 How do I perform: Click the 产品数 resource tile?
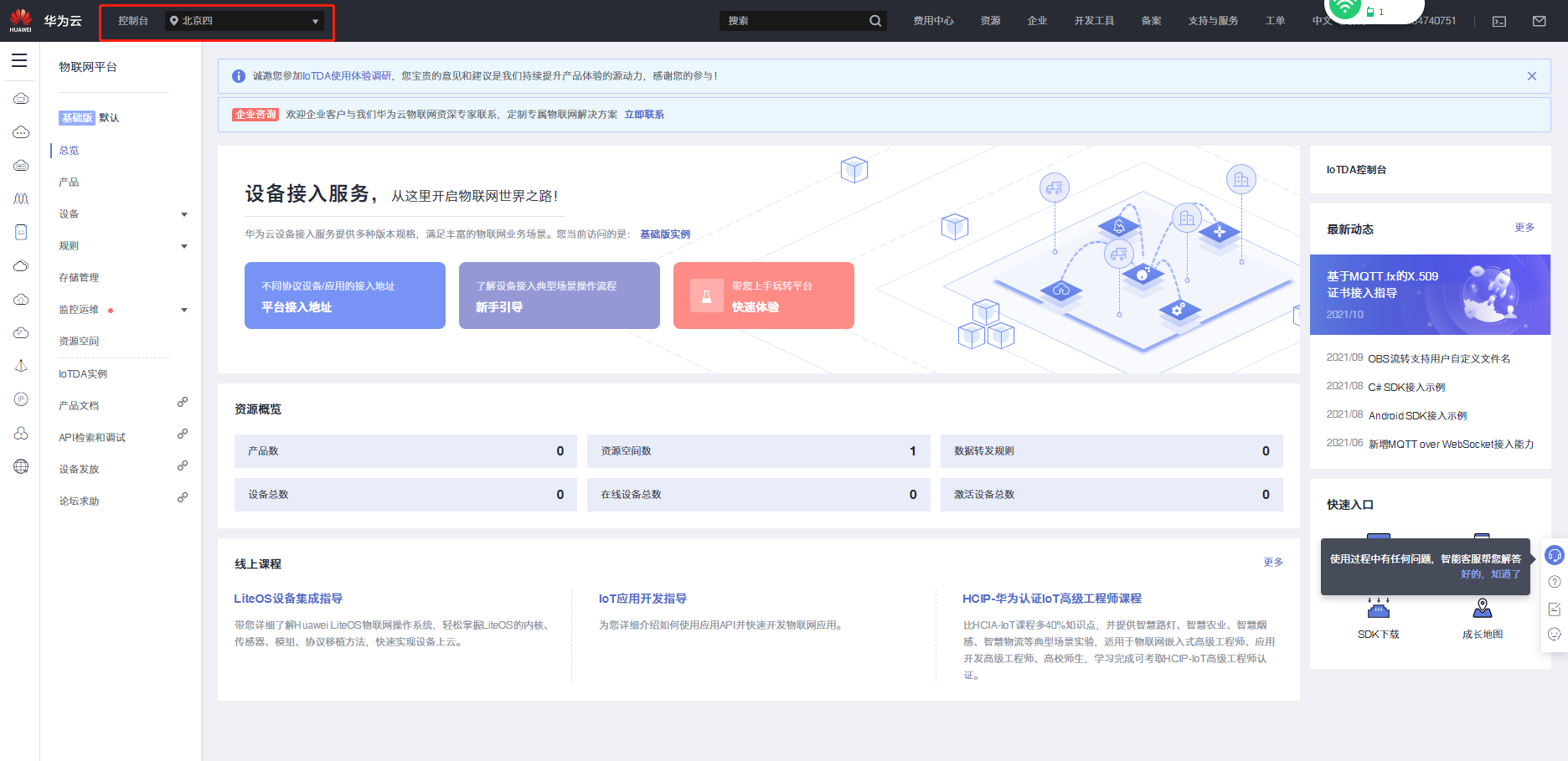405,451
